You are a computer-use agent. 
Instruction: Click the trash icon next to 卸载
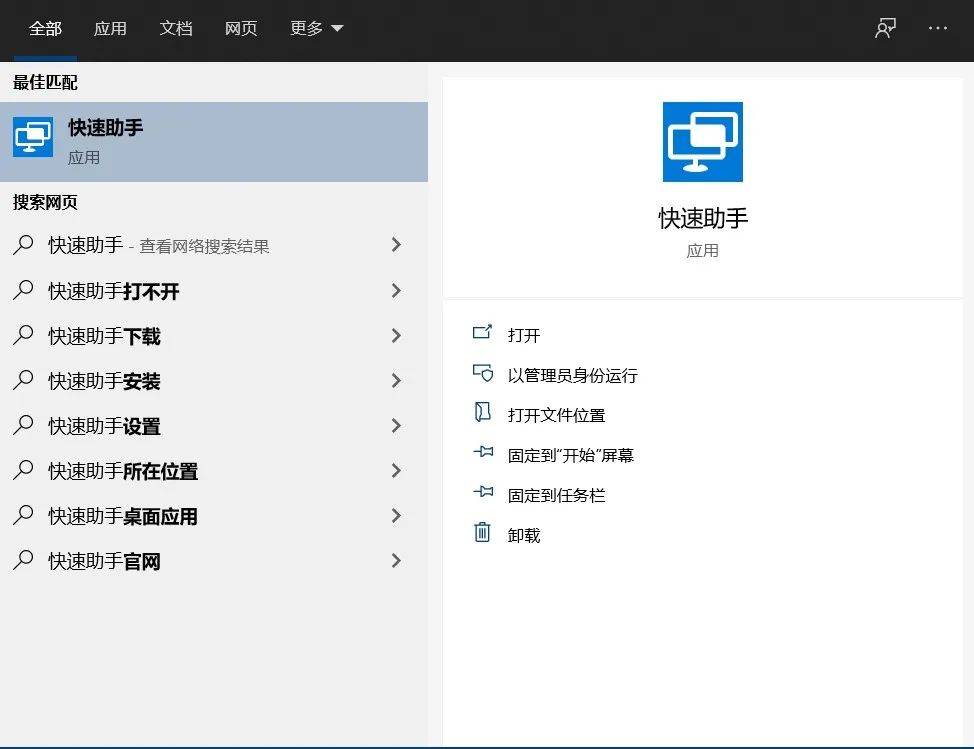482,533
